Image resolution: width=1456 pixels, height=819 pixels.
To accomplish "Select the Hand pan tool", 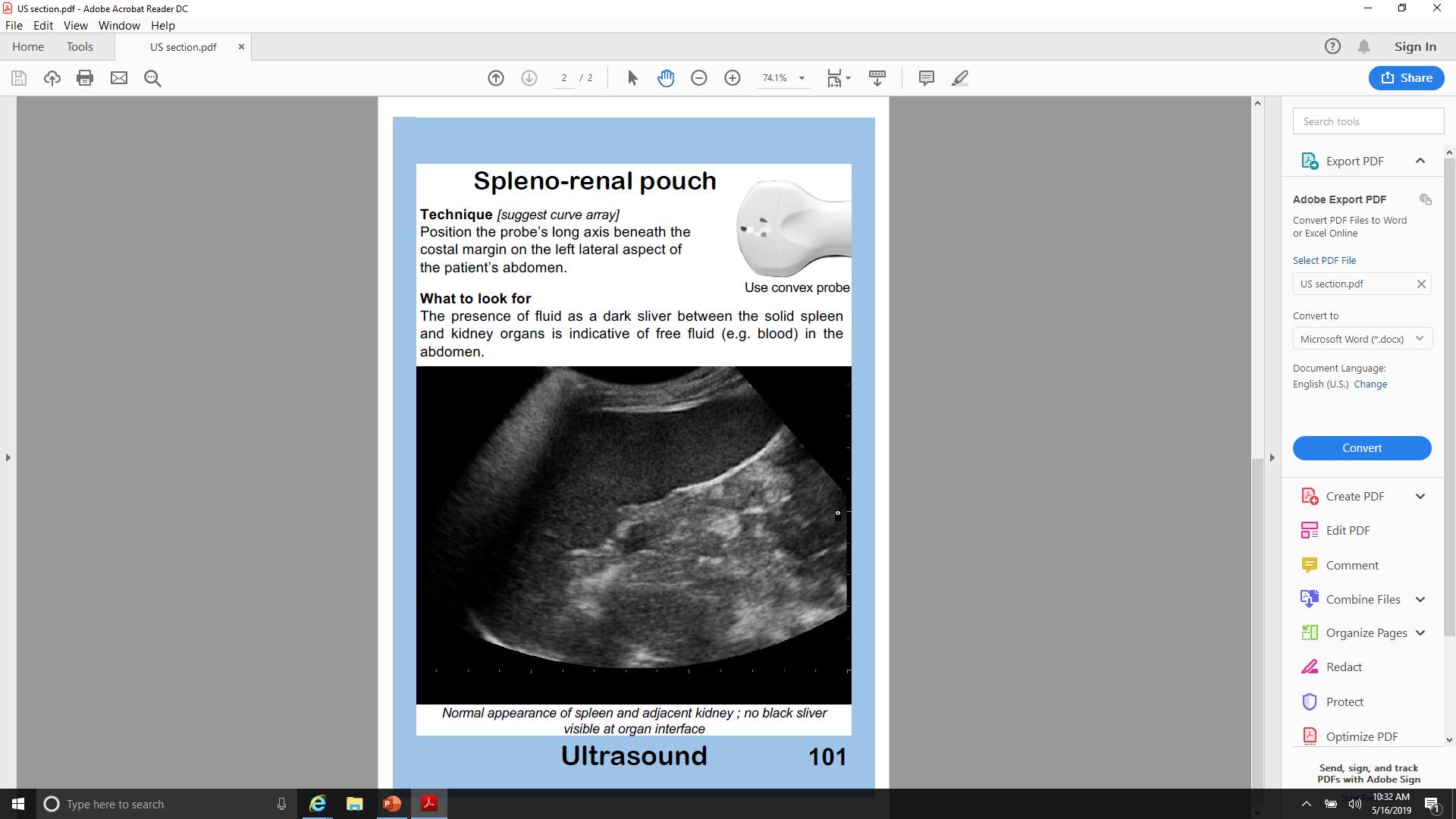I will (x=666, y=78).
